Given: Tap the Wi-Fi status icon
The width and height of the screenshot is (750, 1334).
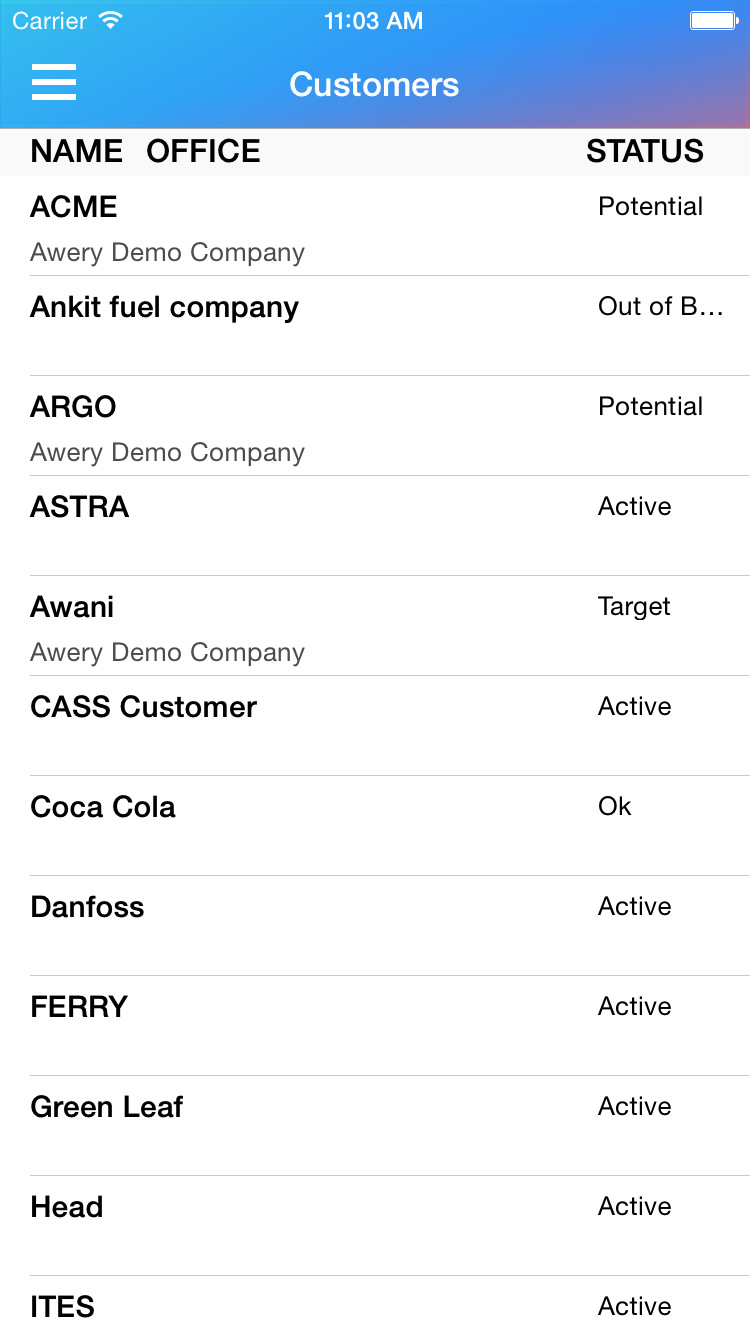Looking at the screenshot, I should pos(111,20).
